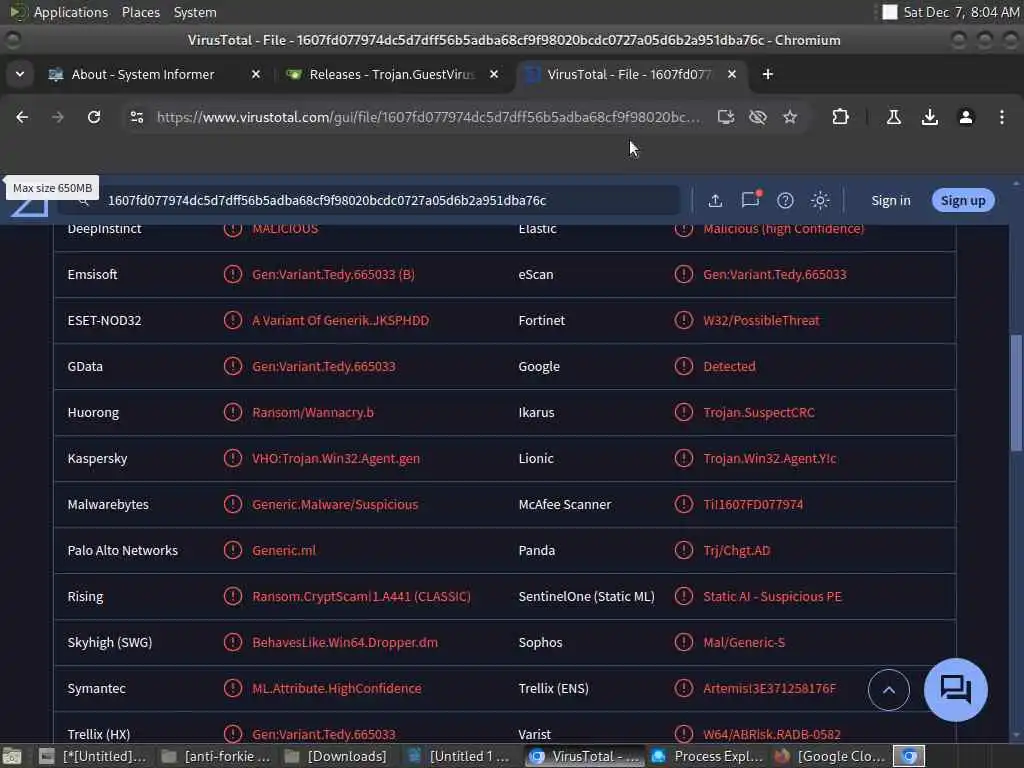
Task: Click the VirusTotal hash search field
Action: (392, 200)
